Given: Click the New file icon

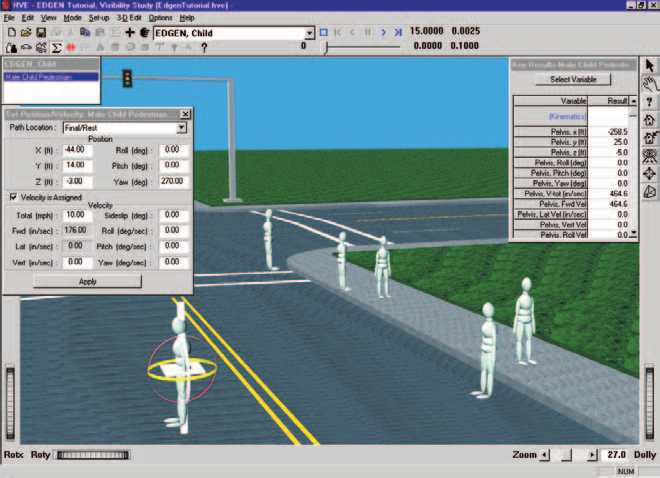Looking at the screenshot, I should tap(12, 32).
